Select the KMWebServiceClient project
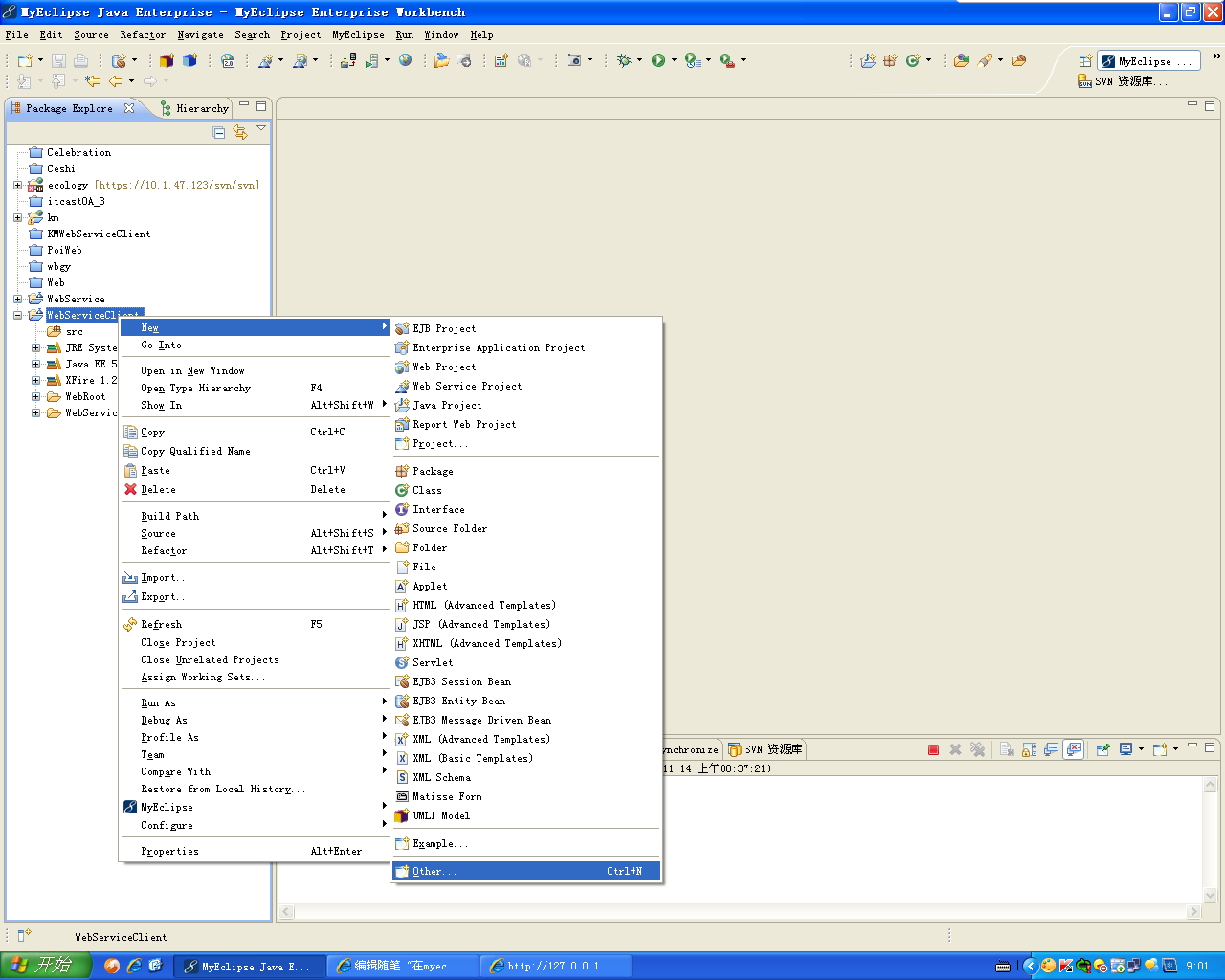The height and width of the screenshot is (980, 1225). [99, 234]
